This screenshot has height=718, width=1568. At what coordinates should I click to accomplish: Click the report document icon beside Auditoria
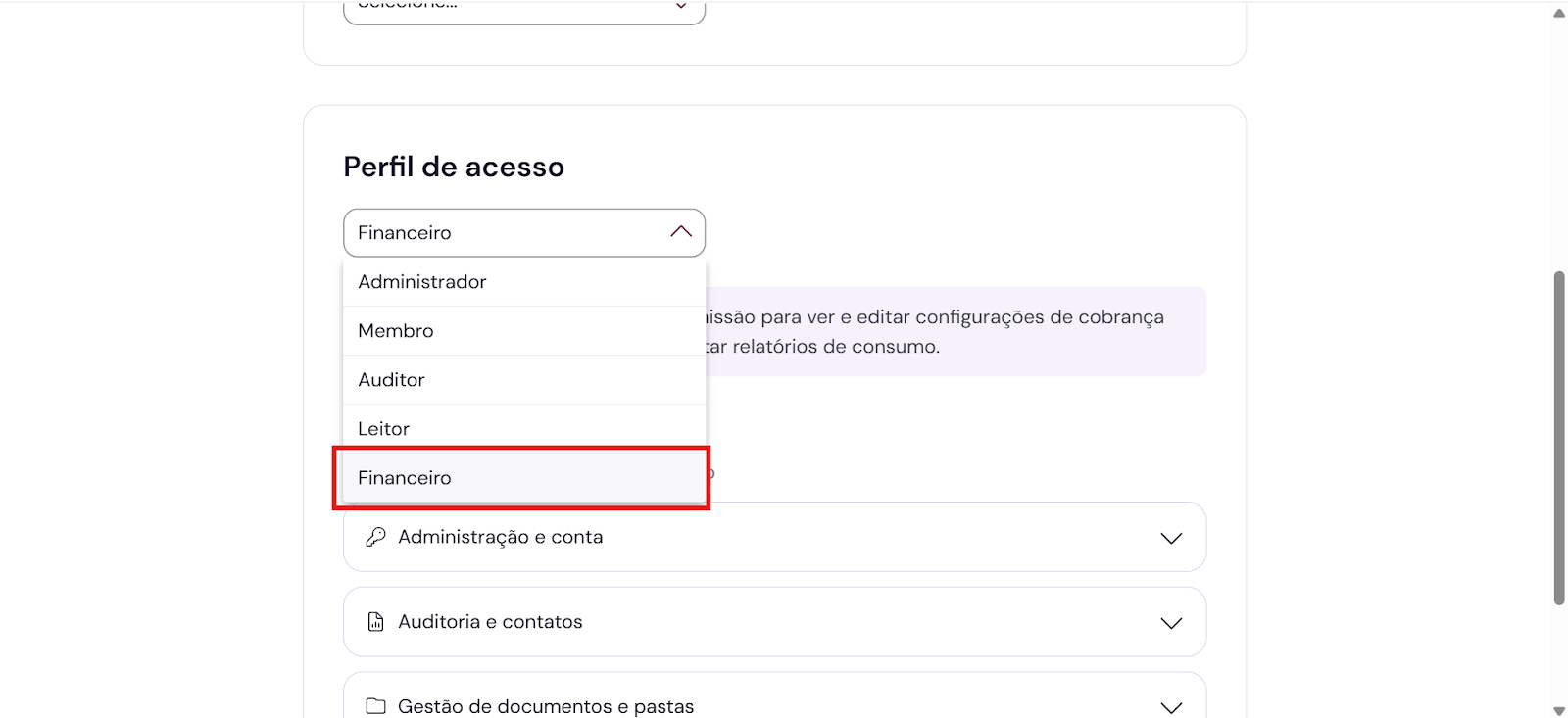click(x=375, y=622)
